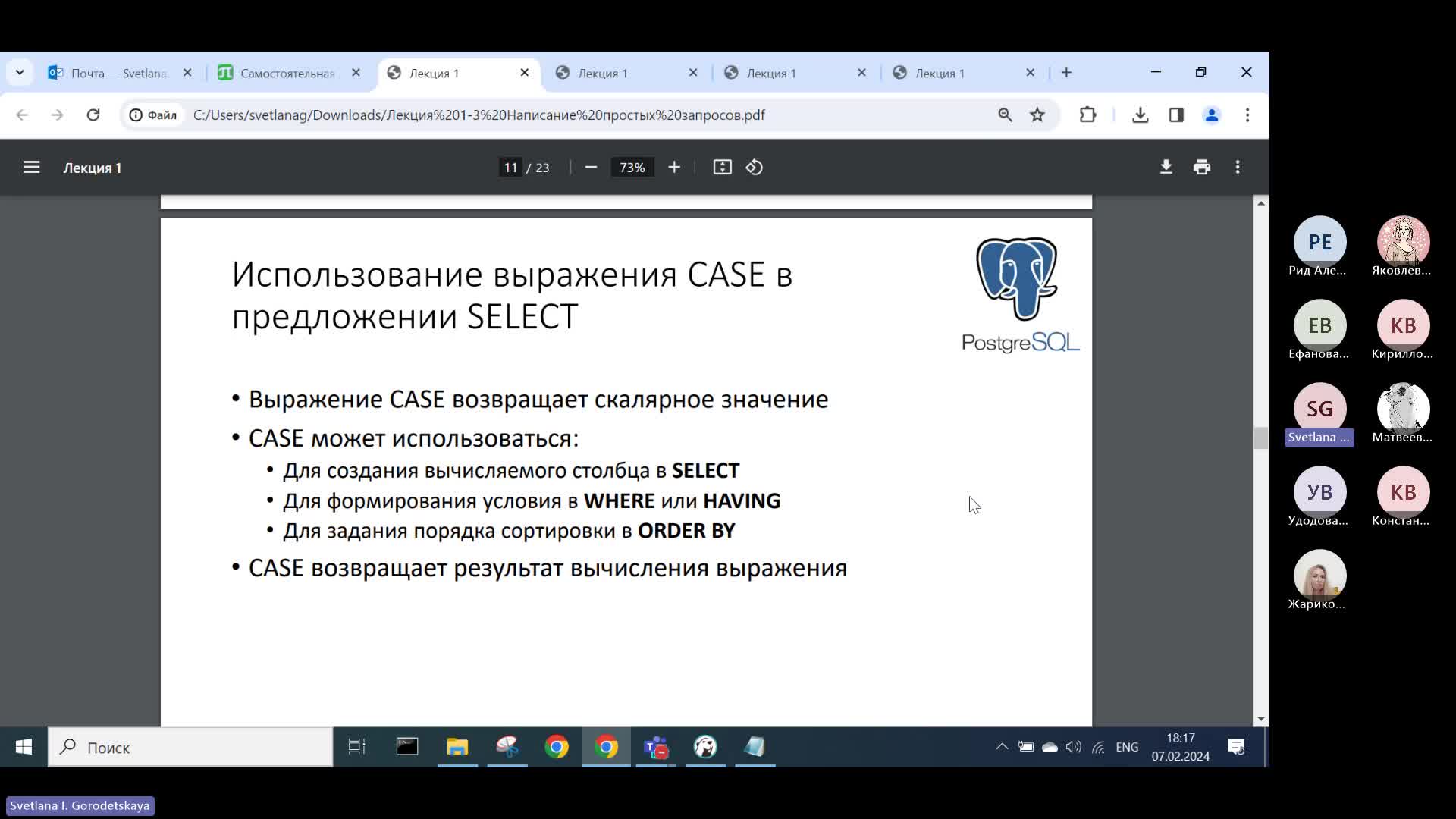
Task: Click the zoom level field showing 73%
Action: pyautogui.click(x=632, y=167)
